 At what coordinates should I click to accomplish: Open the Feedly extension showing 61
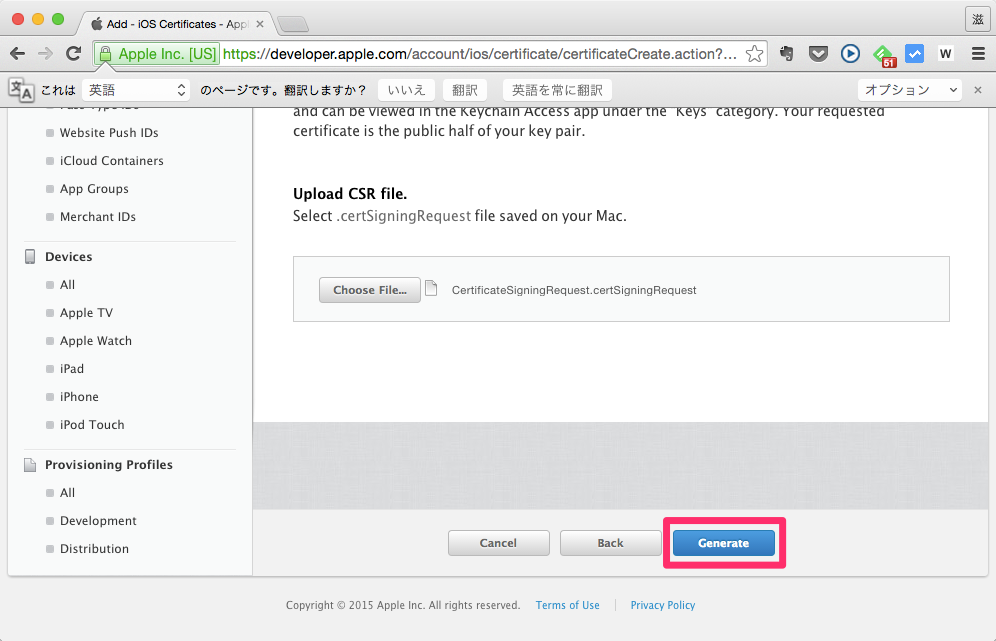[884, 55]
